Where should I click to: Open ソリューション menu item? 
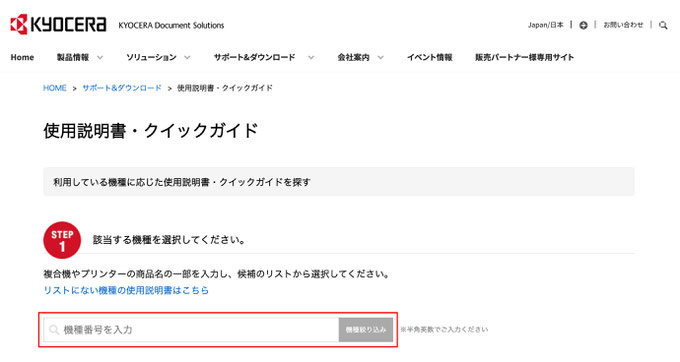tap(151, 57)
